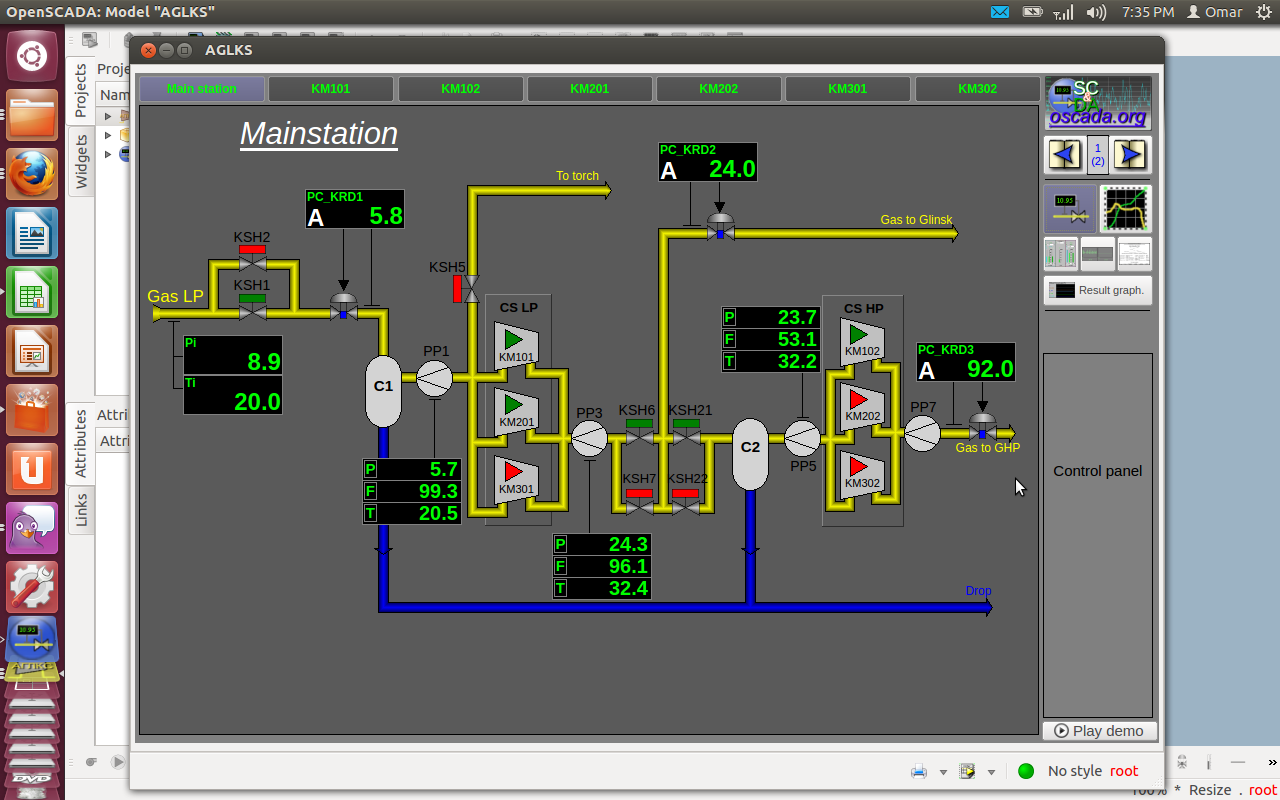This screenshot has width=1280, height=800.
Task: Toggle the KSH7 valve
Action: pyautogui.click(x=638, y=506)
